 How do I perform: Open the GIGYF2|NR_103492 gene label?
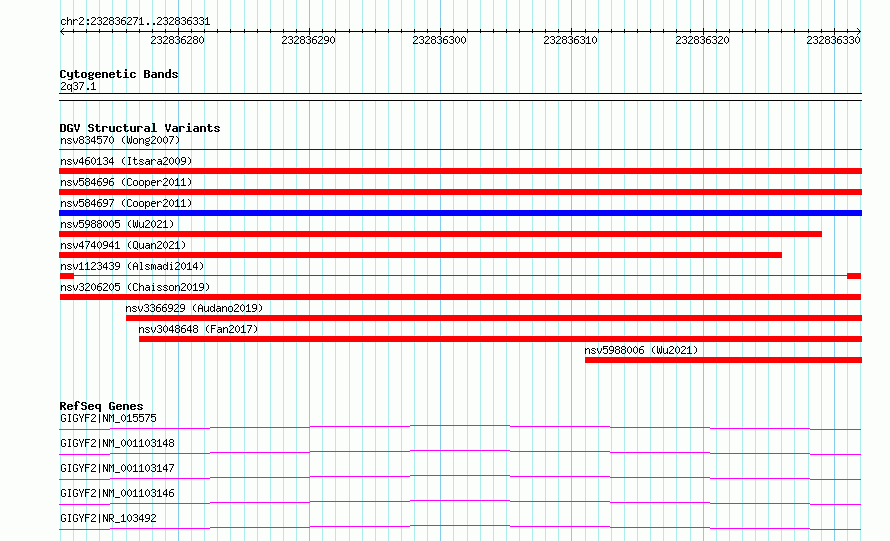point(108,518)
